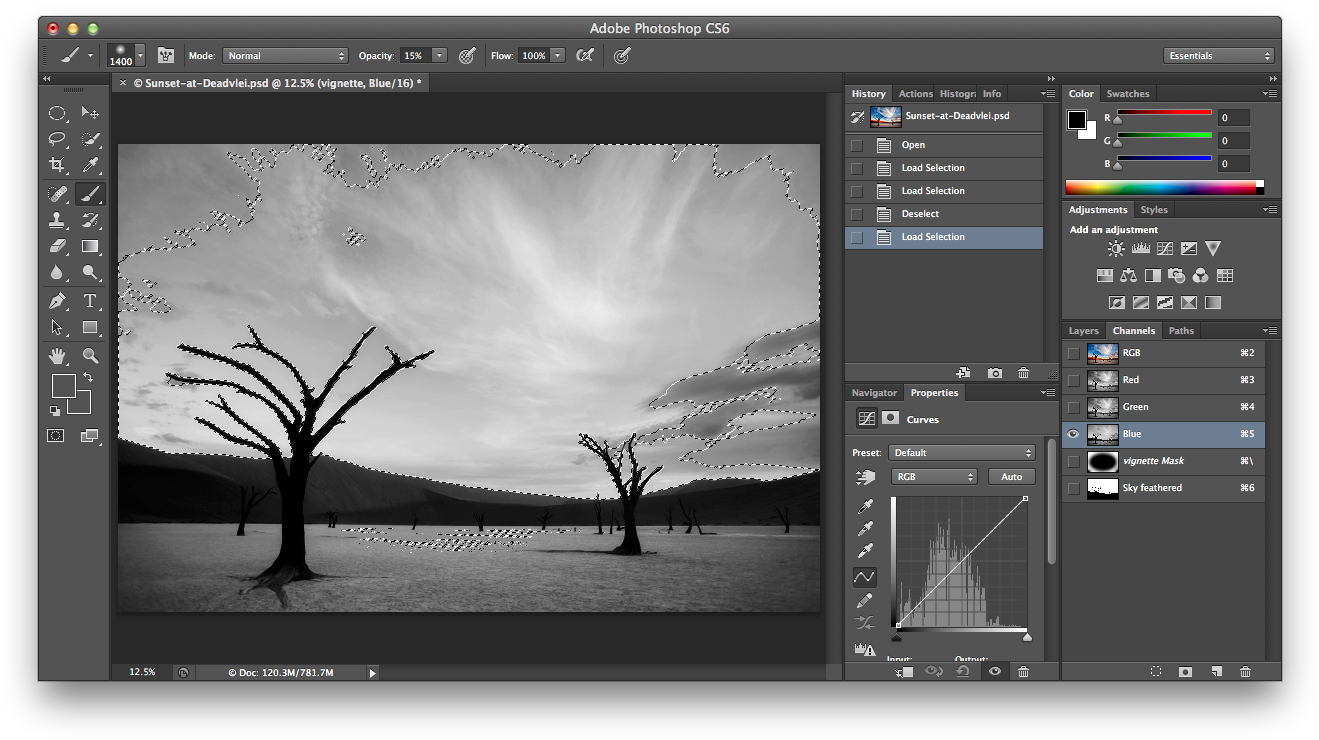
Task: Switch to the Layers tab
Action: click(1083, 331)
